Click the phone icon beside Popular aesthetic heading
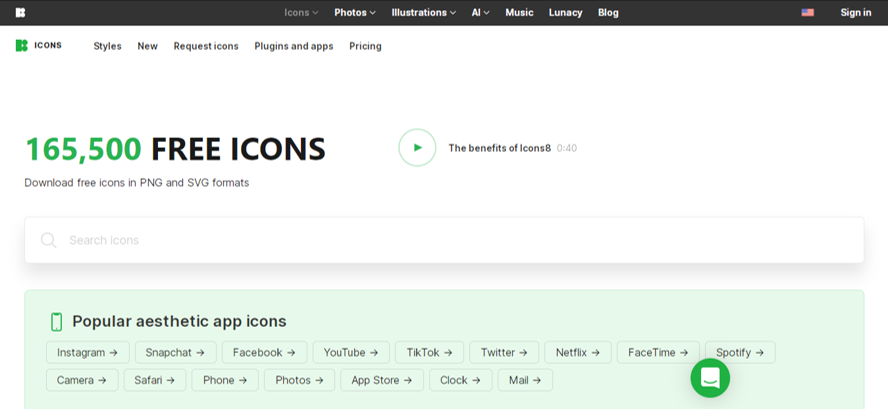The width and height of the screenshot is (888, 409). click(56, 322)
